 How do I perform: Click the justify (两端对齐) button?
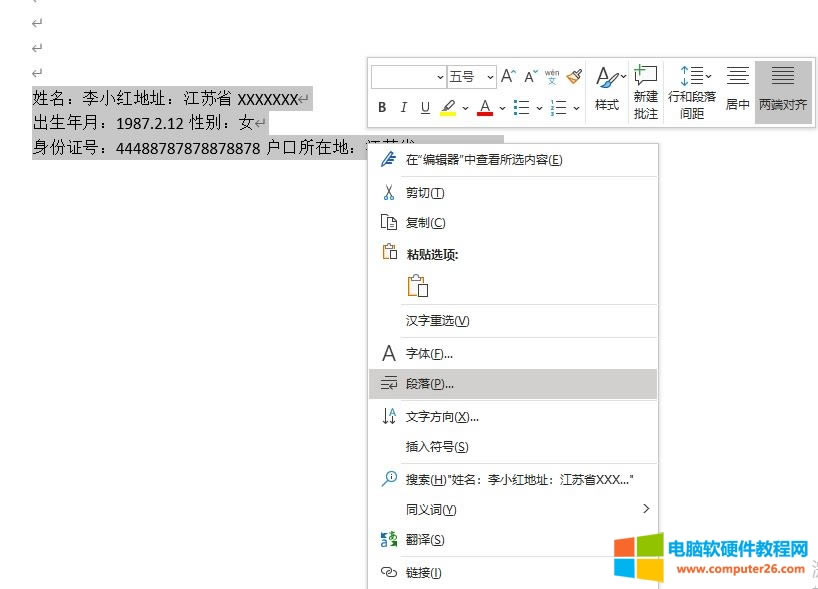[x=783, y=89]
